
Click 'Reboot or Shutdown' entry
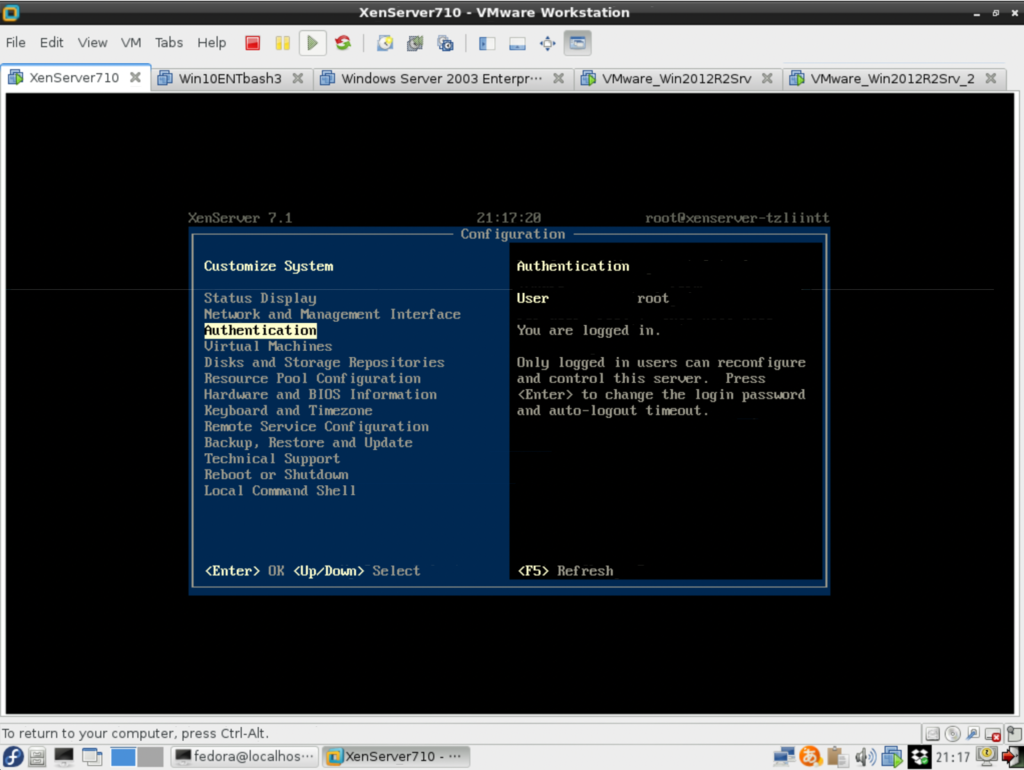(276, 475)
